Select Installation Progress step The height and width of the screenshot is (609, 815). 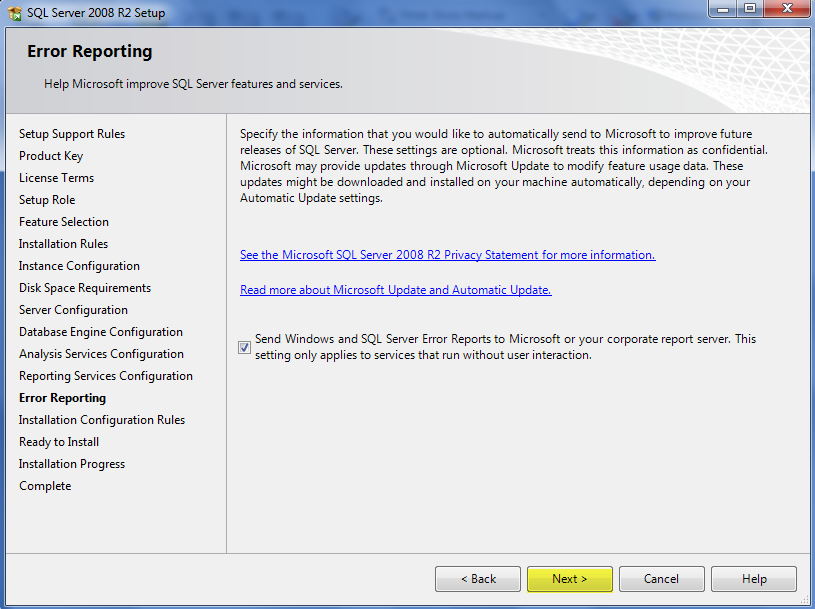click(x=72, y=464)
